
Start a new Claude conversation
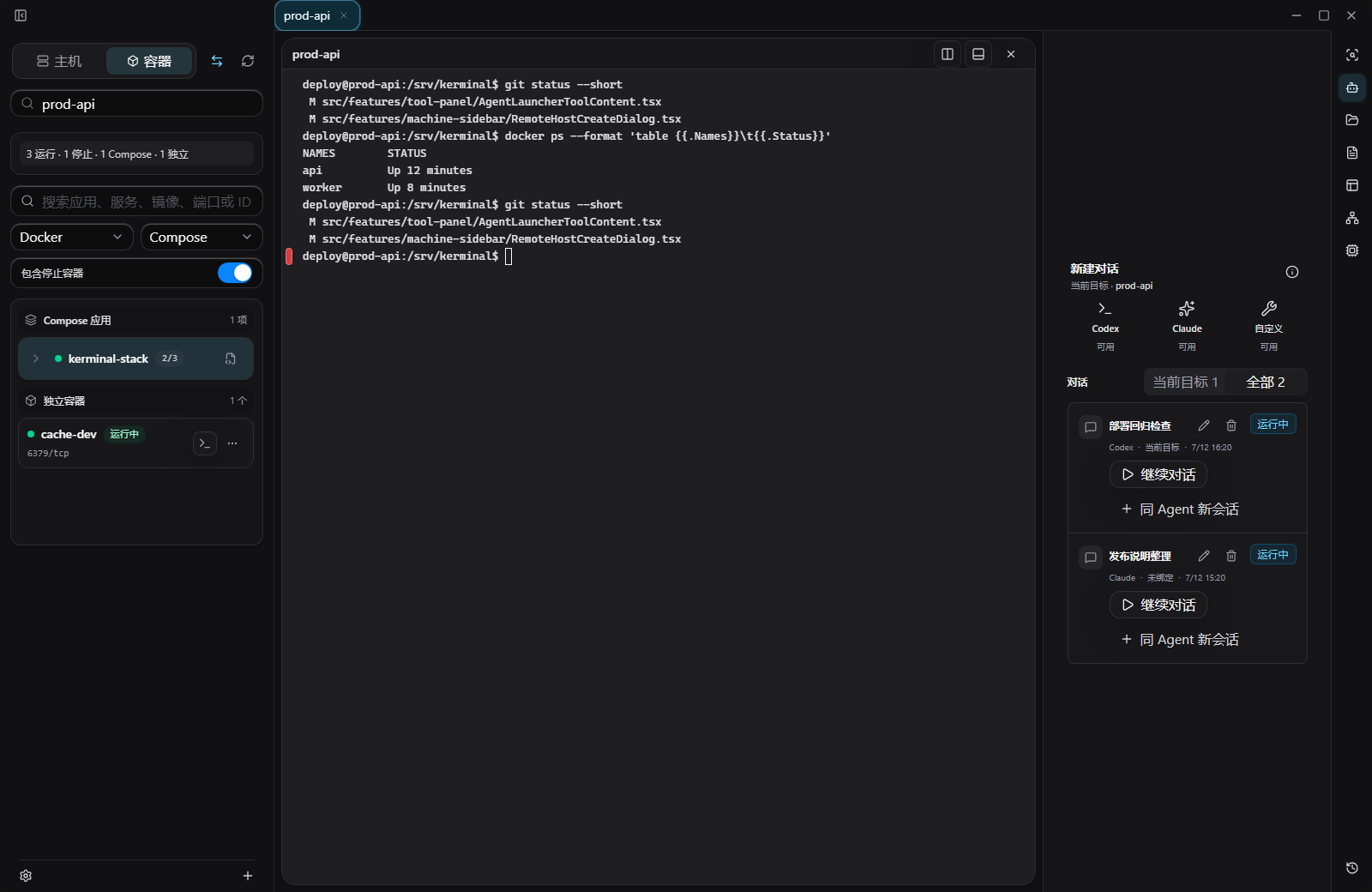[x=1187, y=326]
